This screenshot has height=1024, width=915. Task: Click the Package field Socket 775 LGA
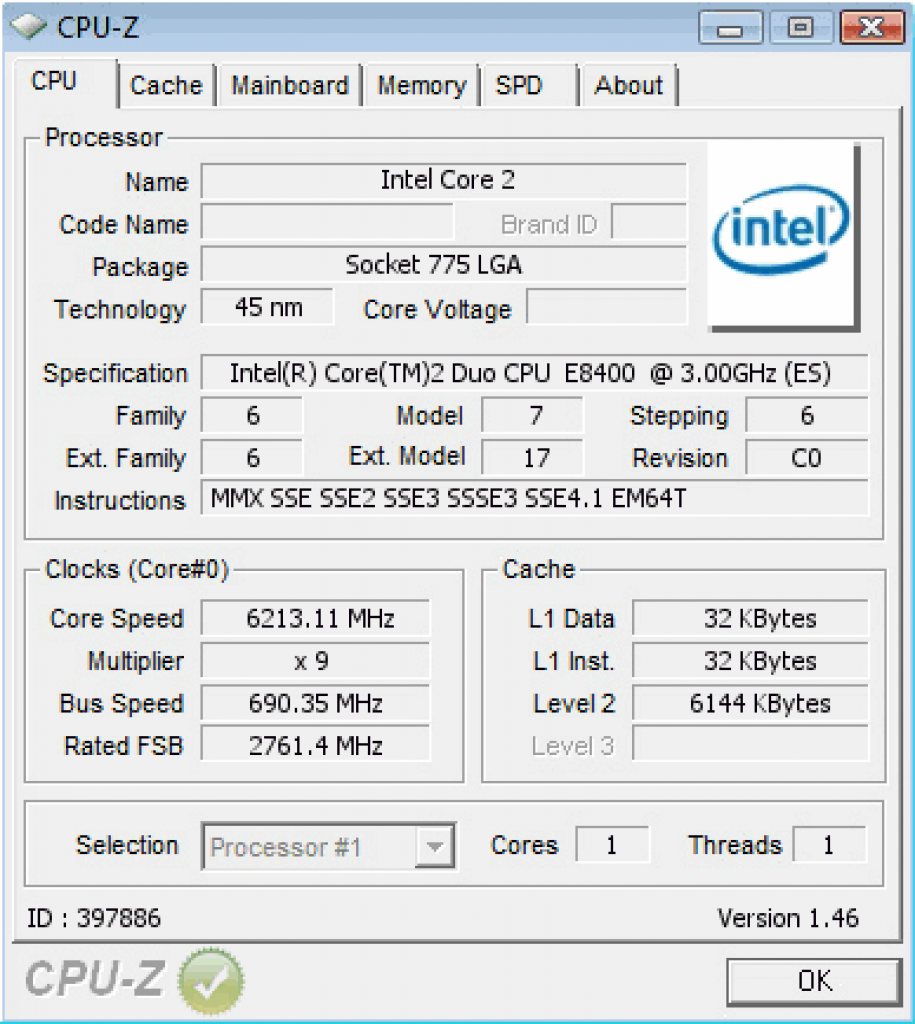(x=444, y=264)
